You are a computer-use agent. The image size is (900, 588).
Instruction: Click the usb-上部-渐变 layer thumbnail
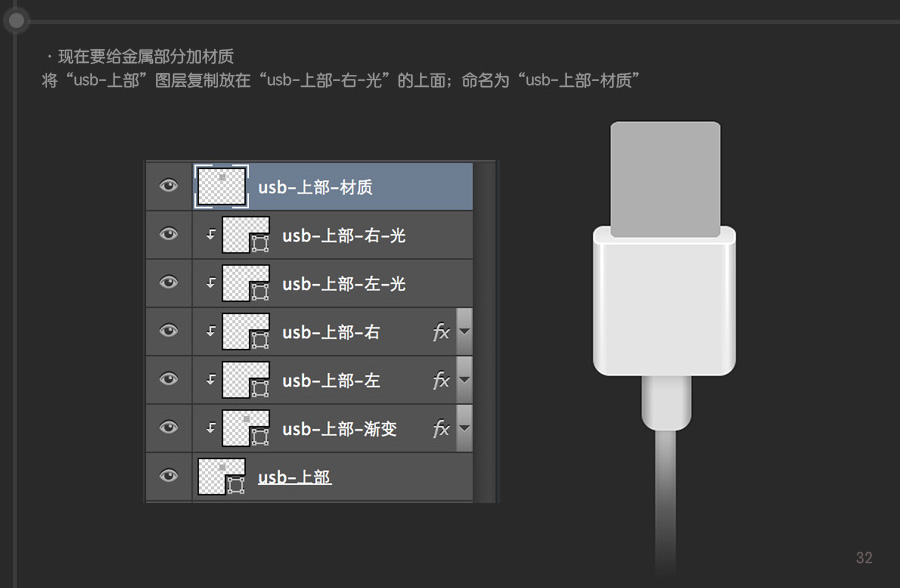(x=246, y=427)
